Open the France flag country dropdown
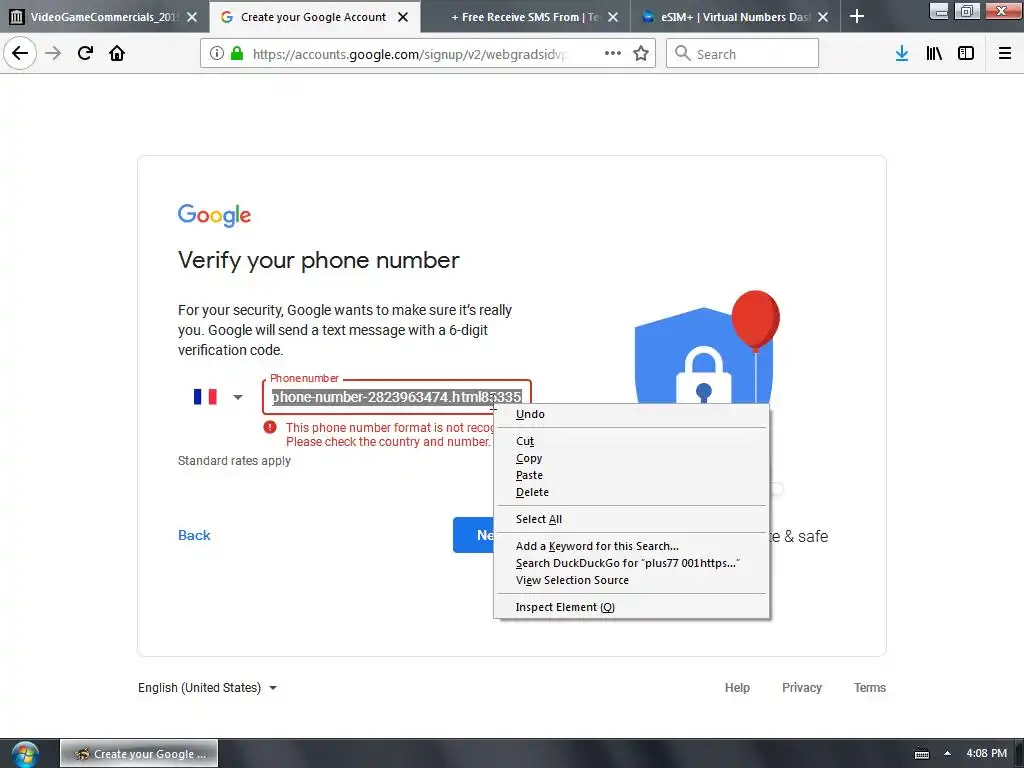 (218, 396)
